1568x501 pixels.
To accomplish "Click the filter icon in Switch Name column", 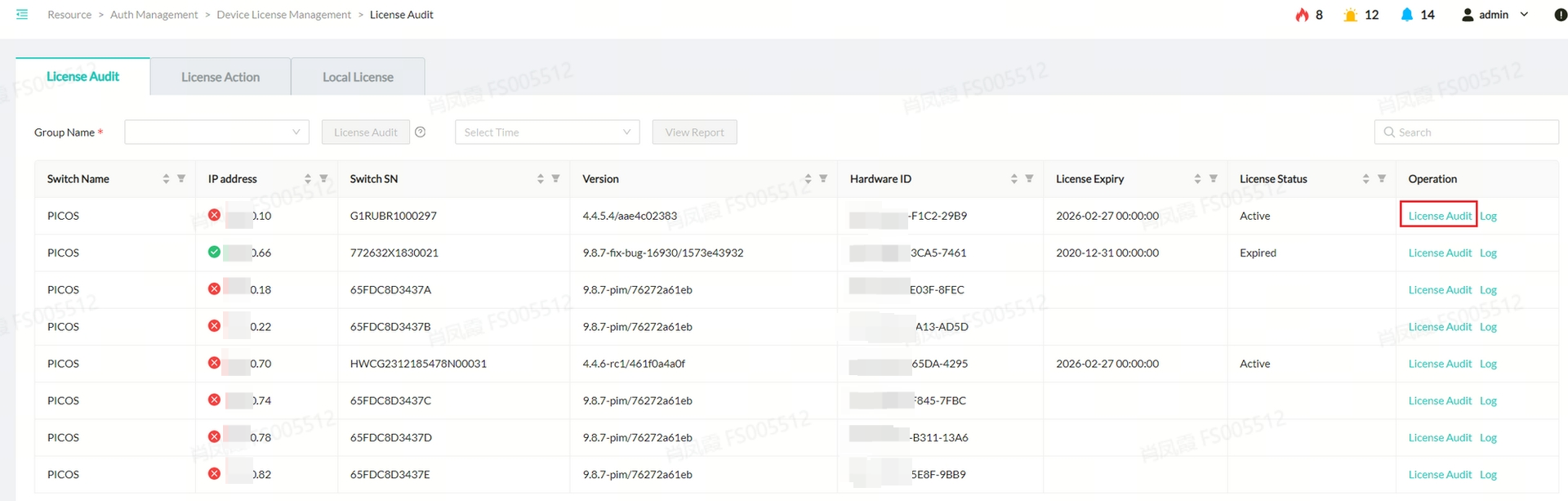I will point(181,179).
